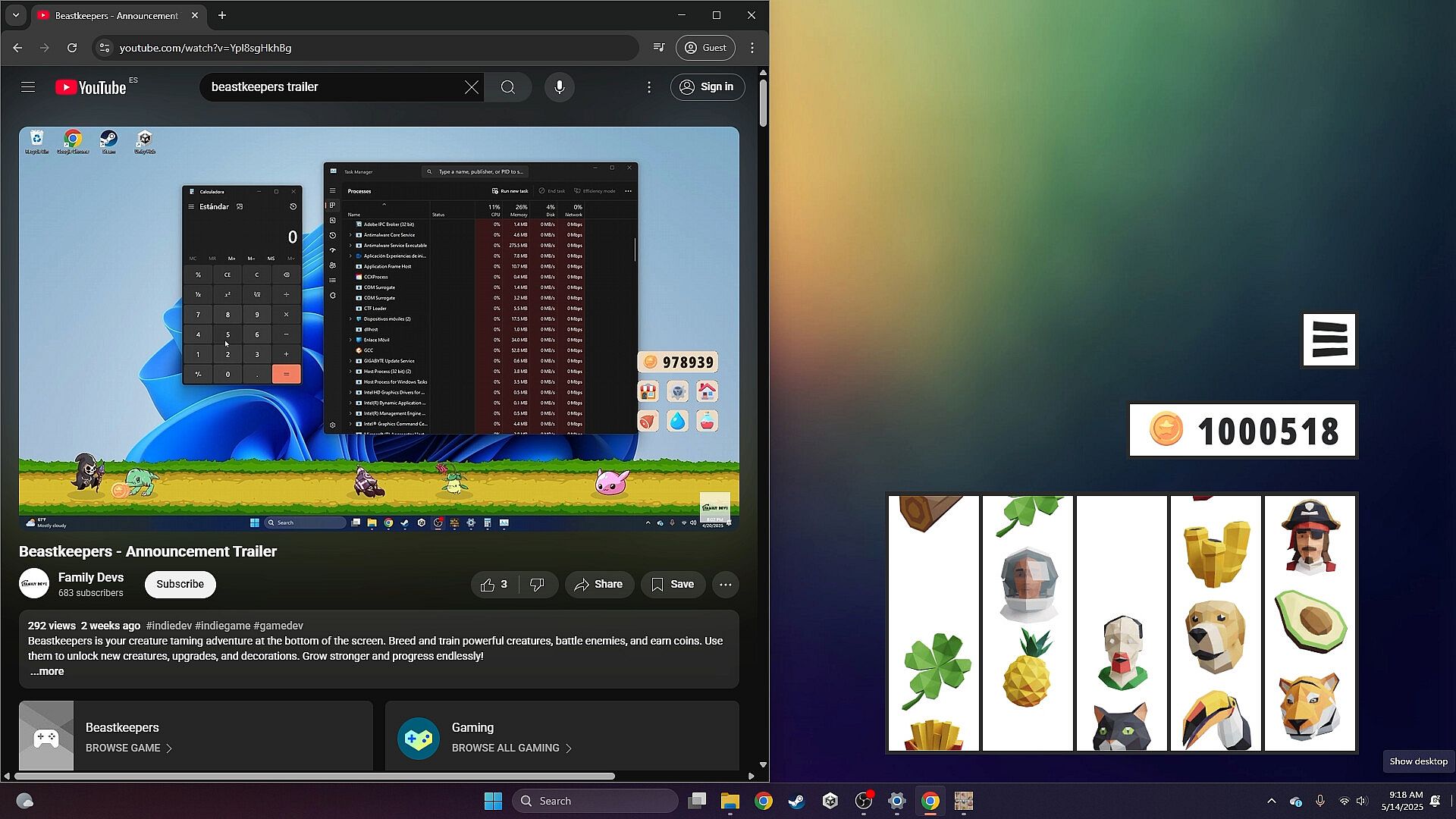Open the YouTube guide hamburger menu
Screen dimensions: 1456x819
pyautogui.click(x=28, y=87)
